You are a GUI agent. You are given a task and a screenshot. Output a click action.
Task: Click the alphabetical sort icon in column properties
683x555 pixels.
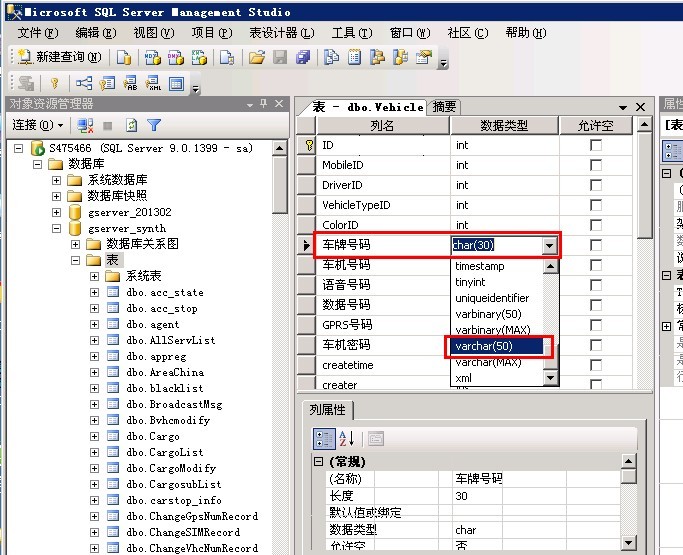(x=346, y=438)
